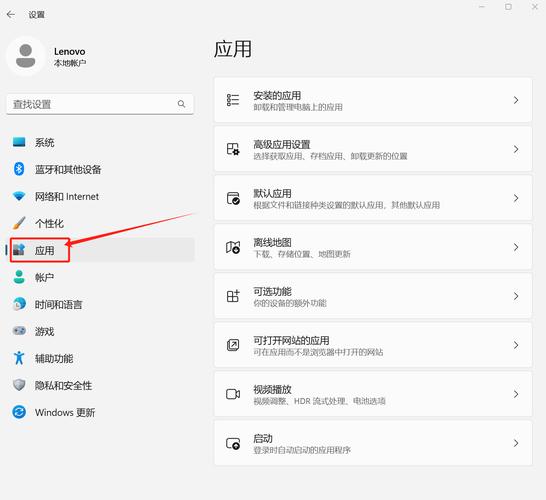
Task: Expand the 默认应用 chevron arrow
Action: (x=516, y=198)
